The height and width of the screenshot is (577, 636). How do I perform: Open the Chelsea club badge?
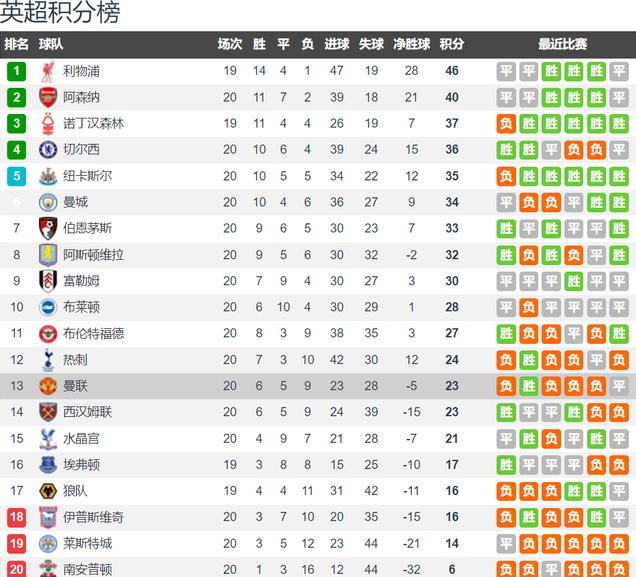pyautogui.click(x=48, y=150)
